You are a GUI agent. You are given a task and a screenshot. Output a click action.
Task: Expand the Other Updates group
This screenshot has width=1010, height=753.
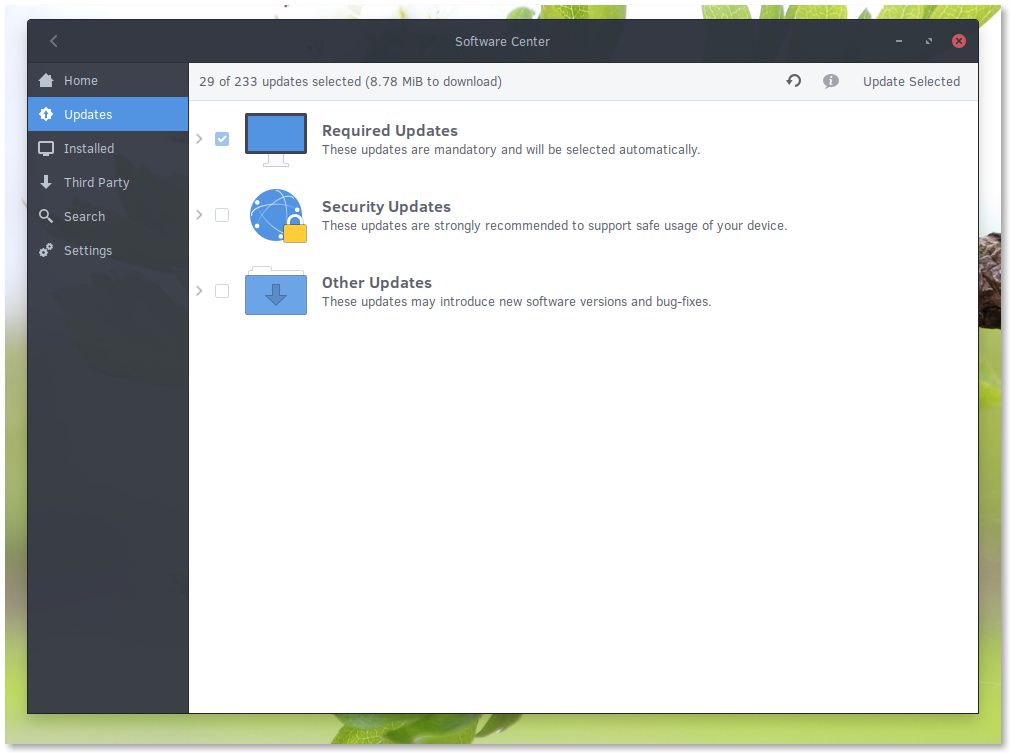[200, 291]
